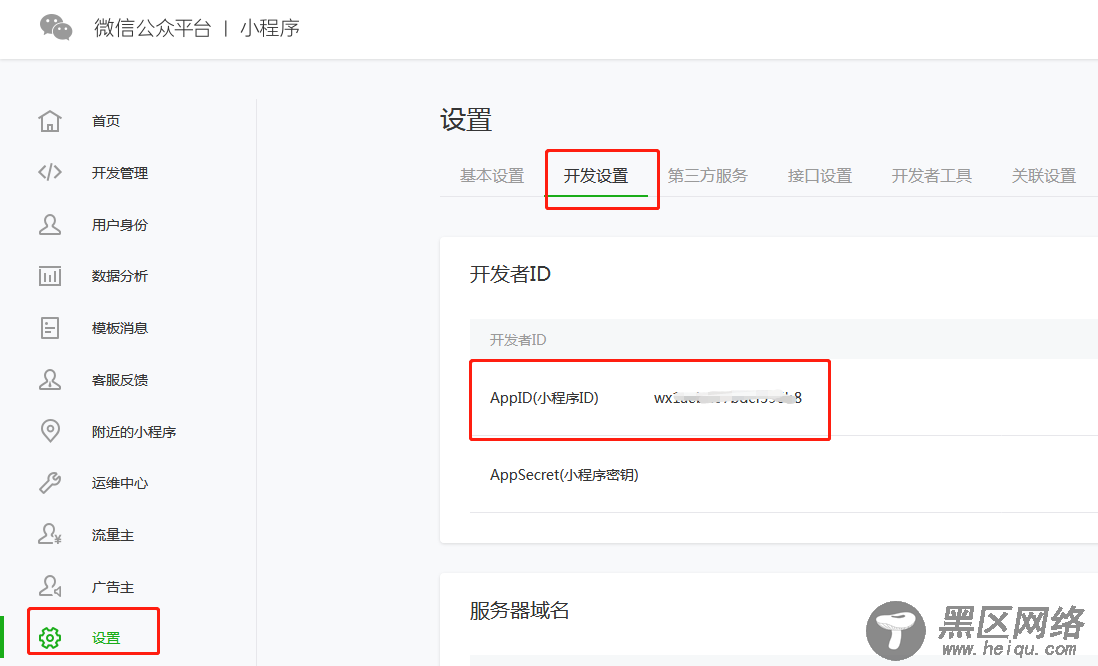Click the 微信公众平台 header title
Screen dimensions: 1098x666
(x=153, y=28)
